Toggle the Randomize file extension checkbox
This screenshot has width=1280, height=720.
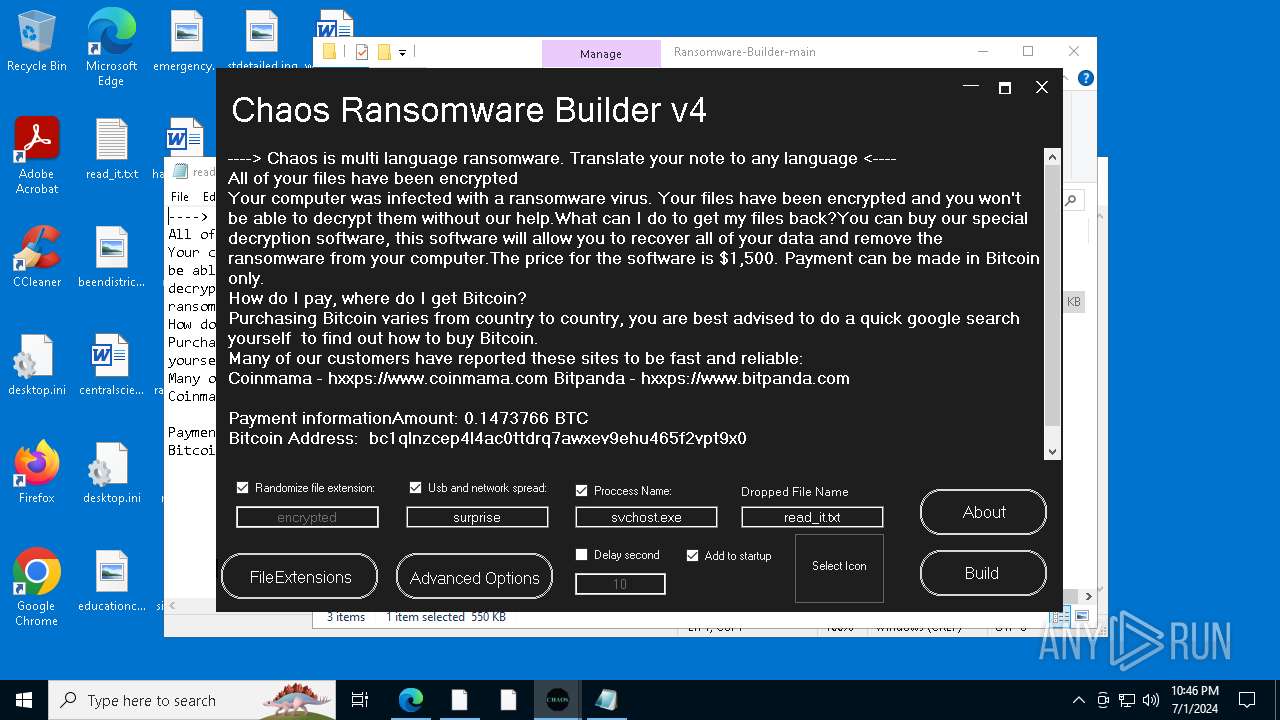pos(242,488)
